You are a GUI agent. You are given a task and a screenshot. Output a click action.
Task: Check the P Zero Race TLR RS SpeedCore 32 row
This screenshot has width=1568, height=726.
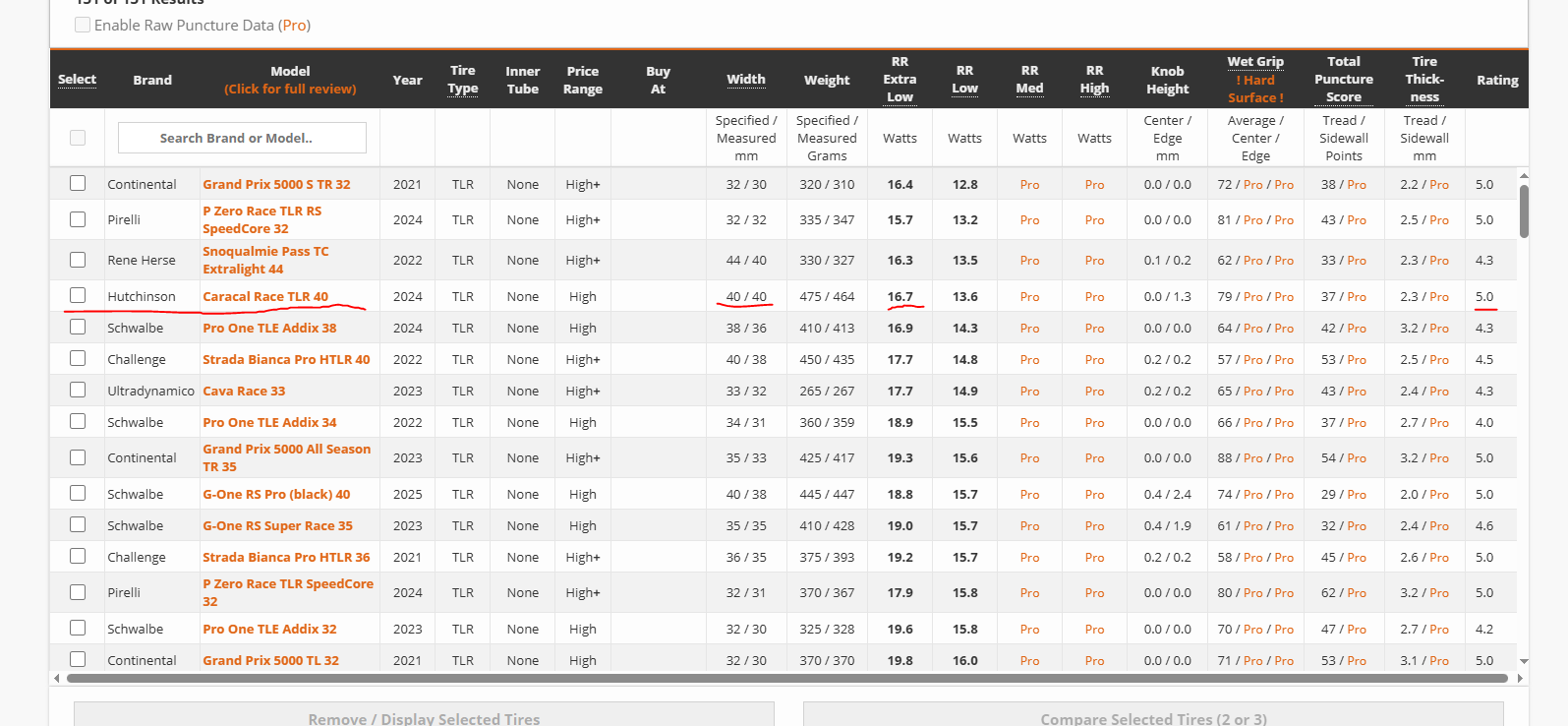click(x=78, y=219)
